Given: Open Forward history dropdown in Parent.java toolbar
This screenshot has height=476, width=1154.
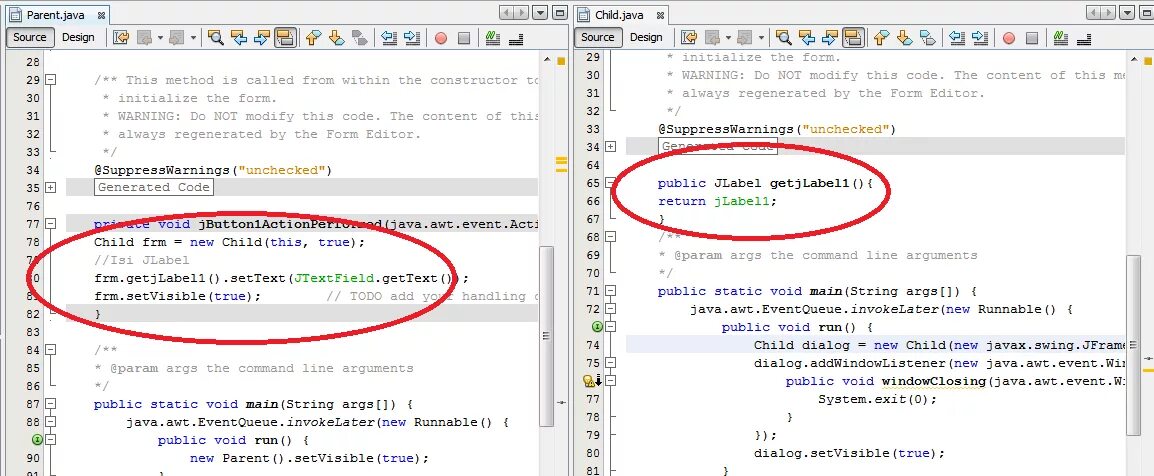Looking at the screenshot, I should click(x=193, y=38).
